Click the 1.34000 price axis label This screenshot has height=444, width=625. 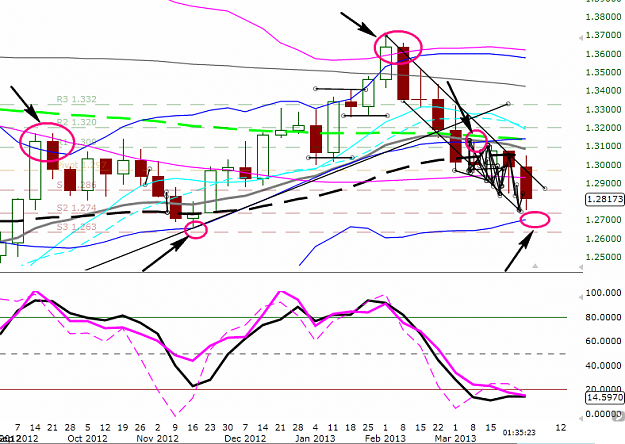603,91
